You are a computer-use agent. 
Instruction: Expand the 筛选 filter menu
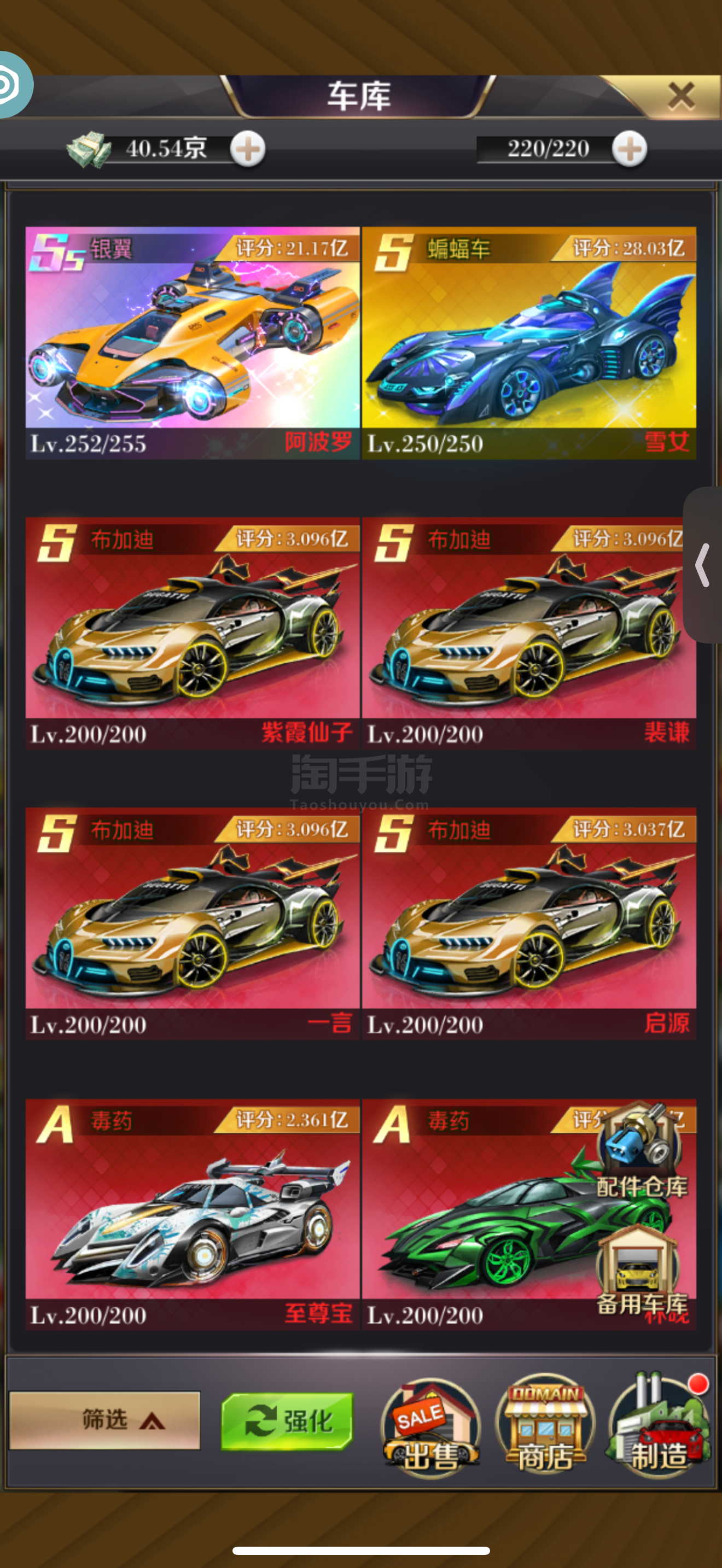[104, 1421]
